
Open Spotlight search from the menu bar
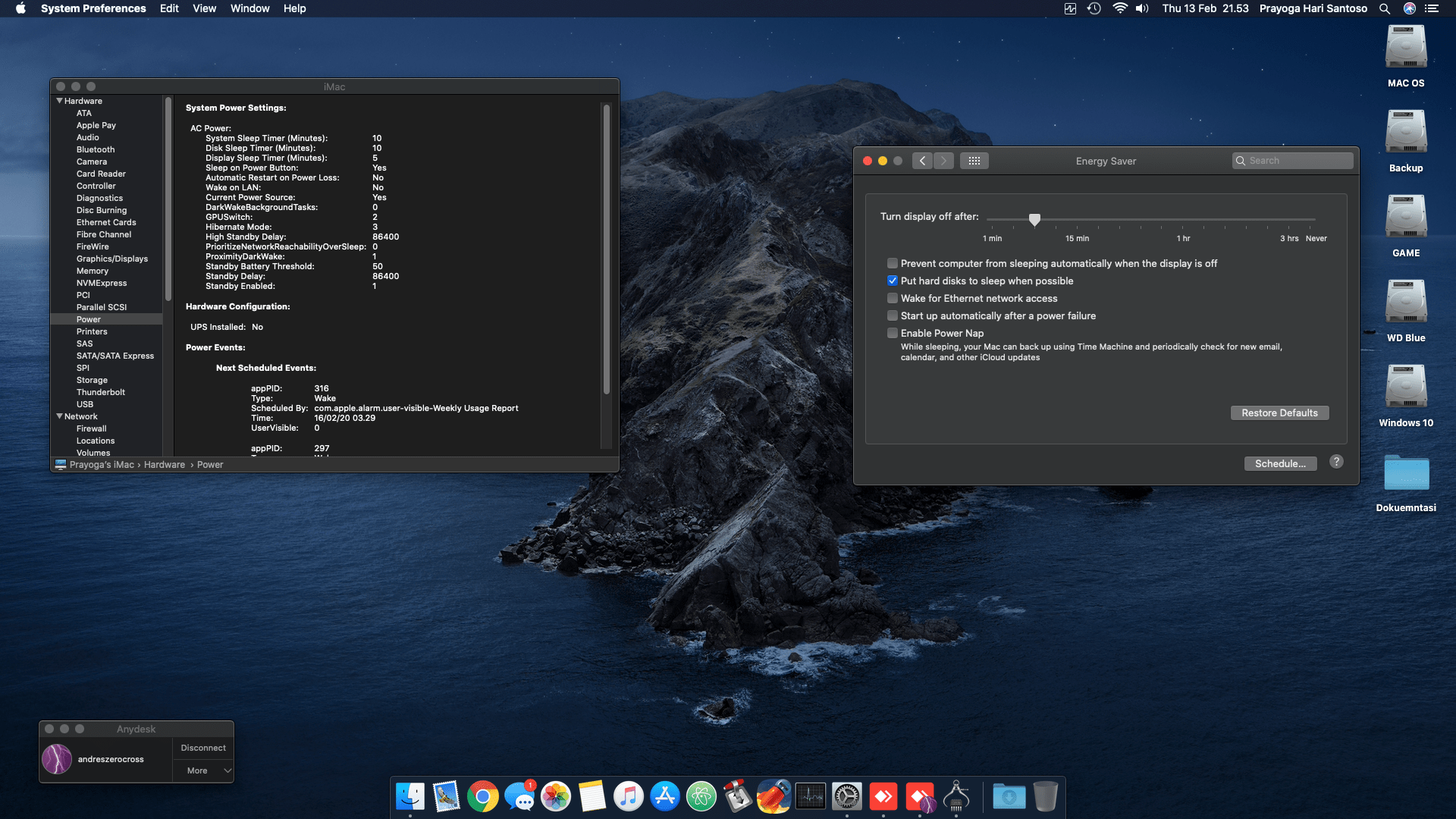click(1385, 8)
